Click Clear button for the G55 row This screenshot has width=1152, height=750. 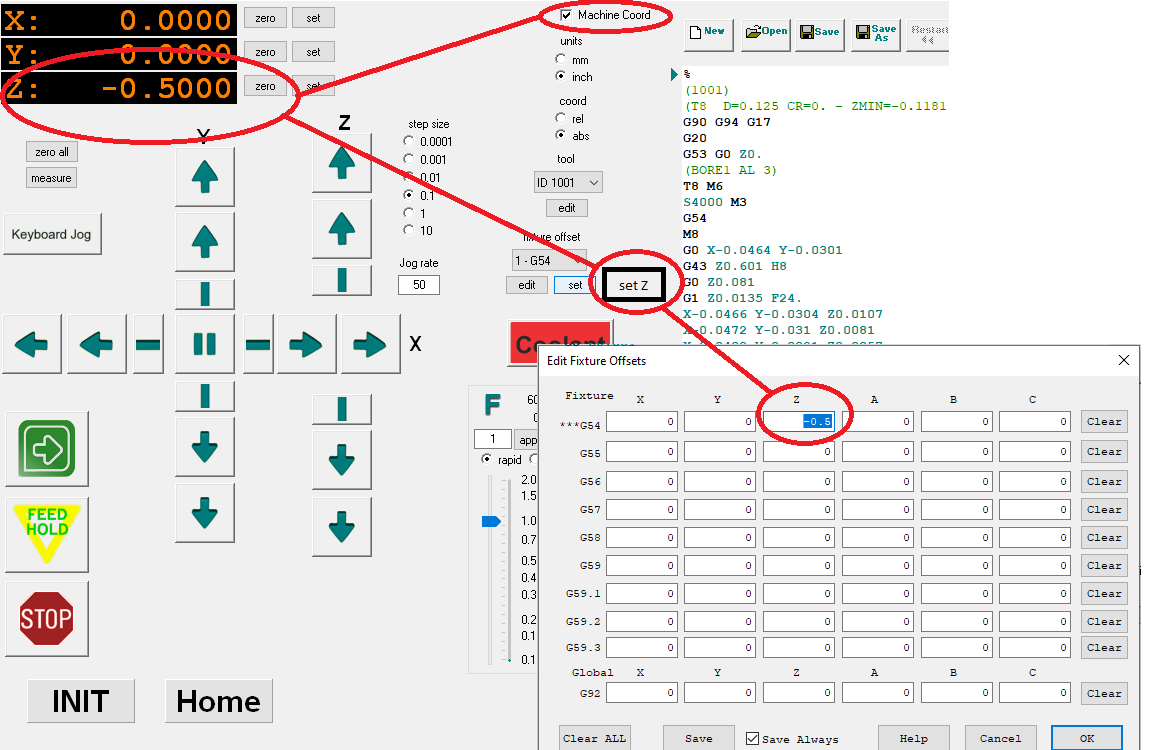1104,451
